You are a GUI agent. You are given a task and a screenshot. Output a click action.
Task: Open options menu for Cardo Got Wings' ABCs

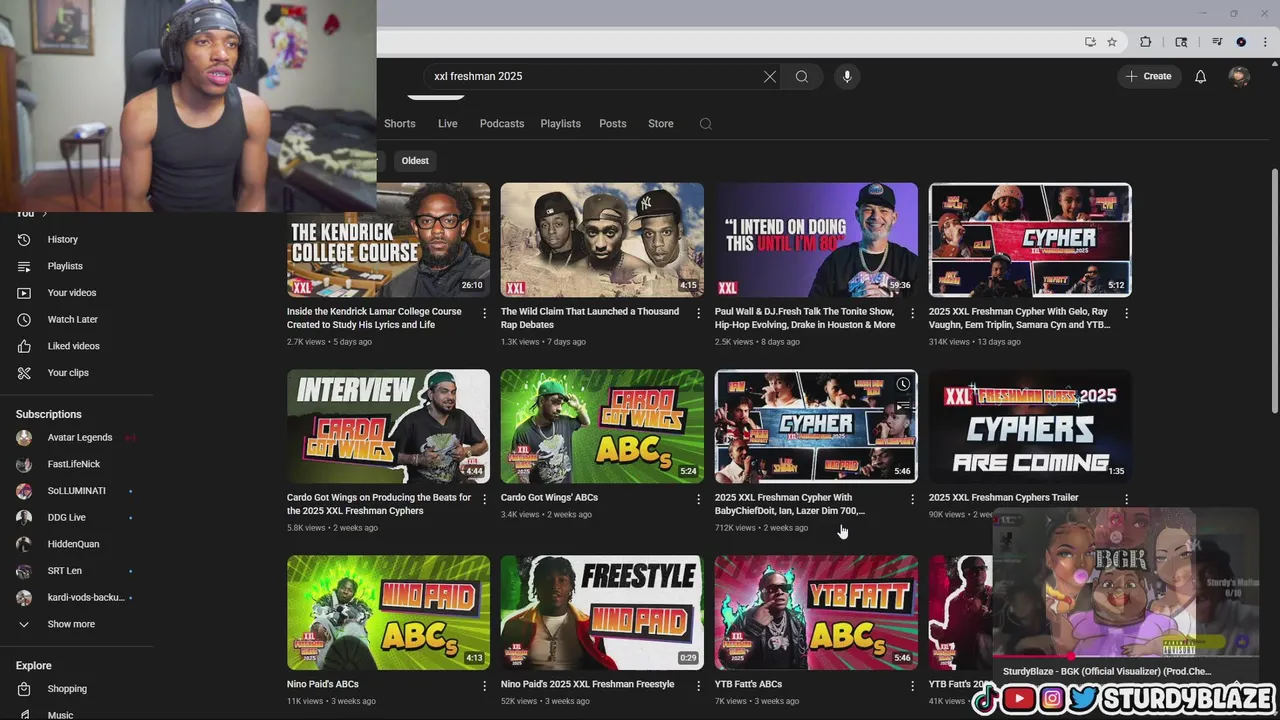click(698, 499)
